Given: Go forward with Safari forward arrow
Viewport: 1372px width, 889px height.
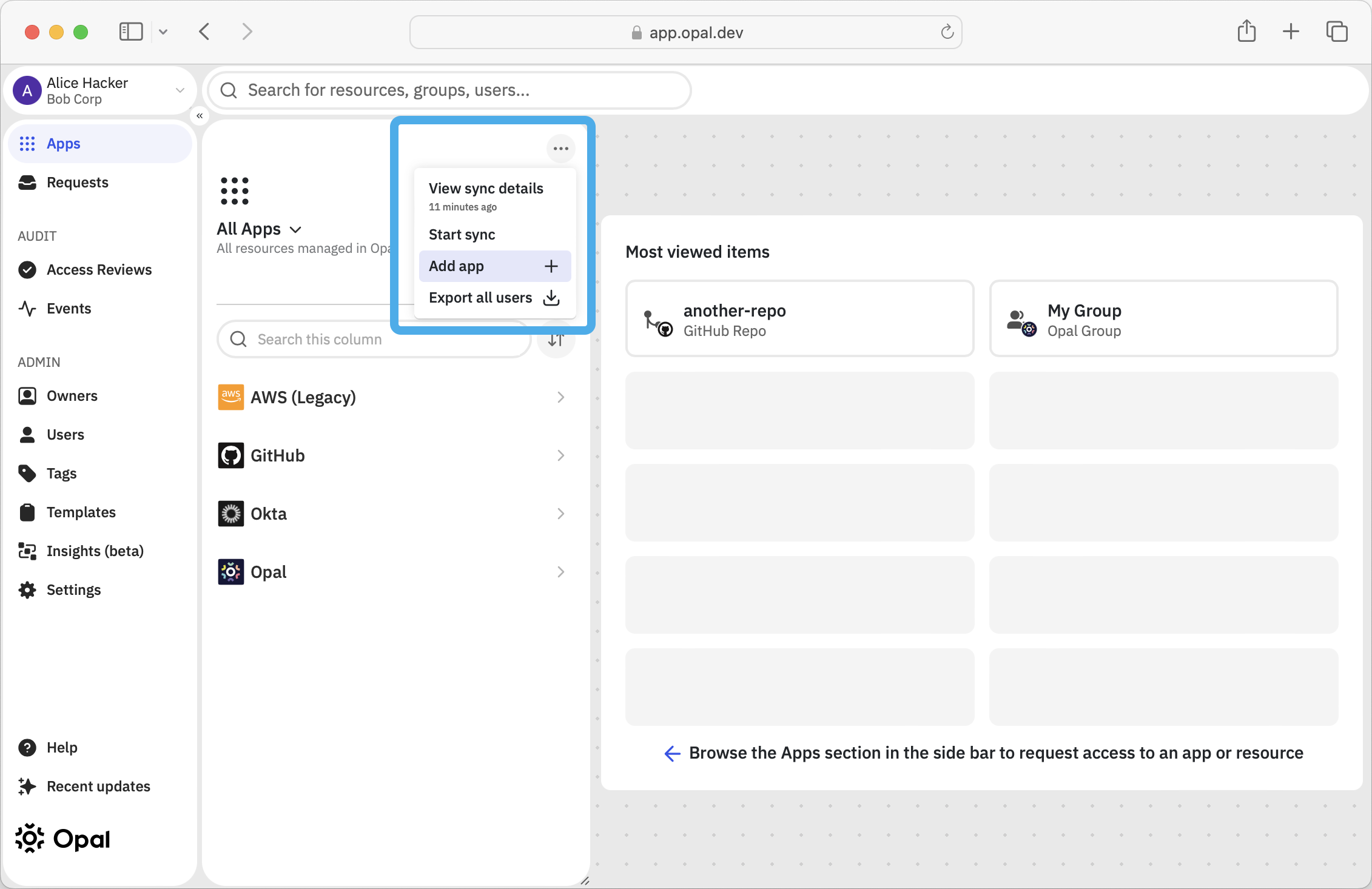Looking at the screenshot, I should pos(247,32).
